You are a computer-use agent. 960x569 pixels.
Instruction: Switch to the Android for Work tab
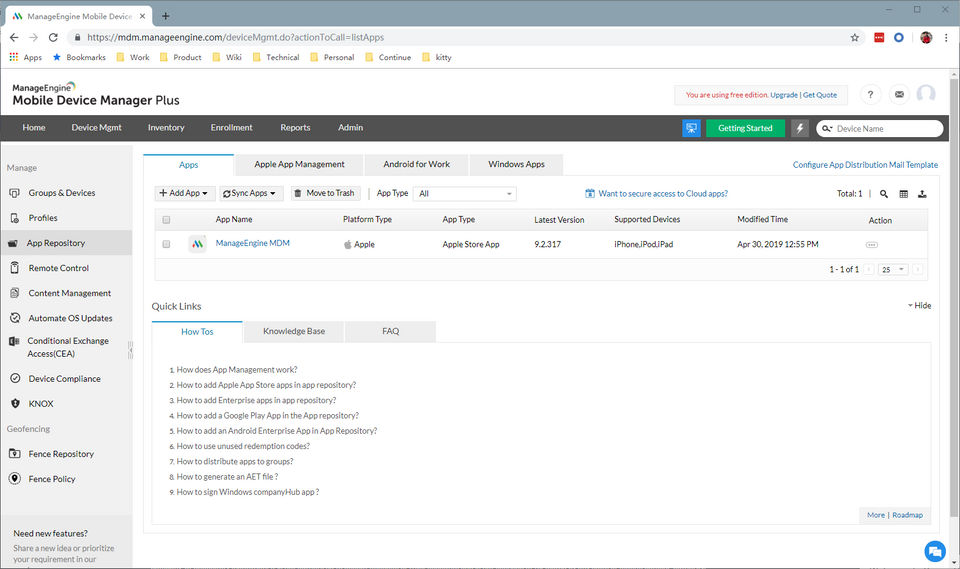(417, 164)
